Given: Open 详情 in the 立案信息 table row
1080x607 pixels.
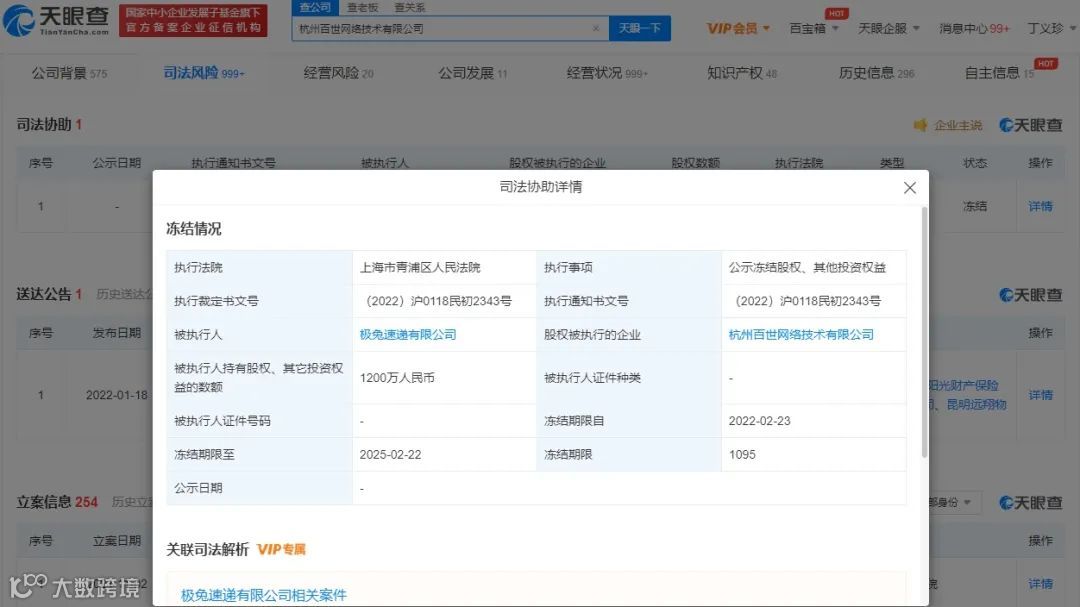Looking at the screenshot, I should pyautogui.click(x=1040, y=584).
